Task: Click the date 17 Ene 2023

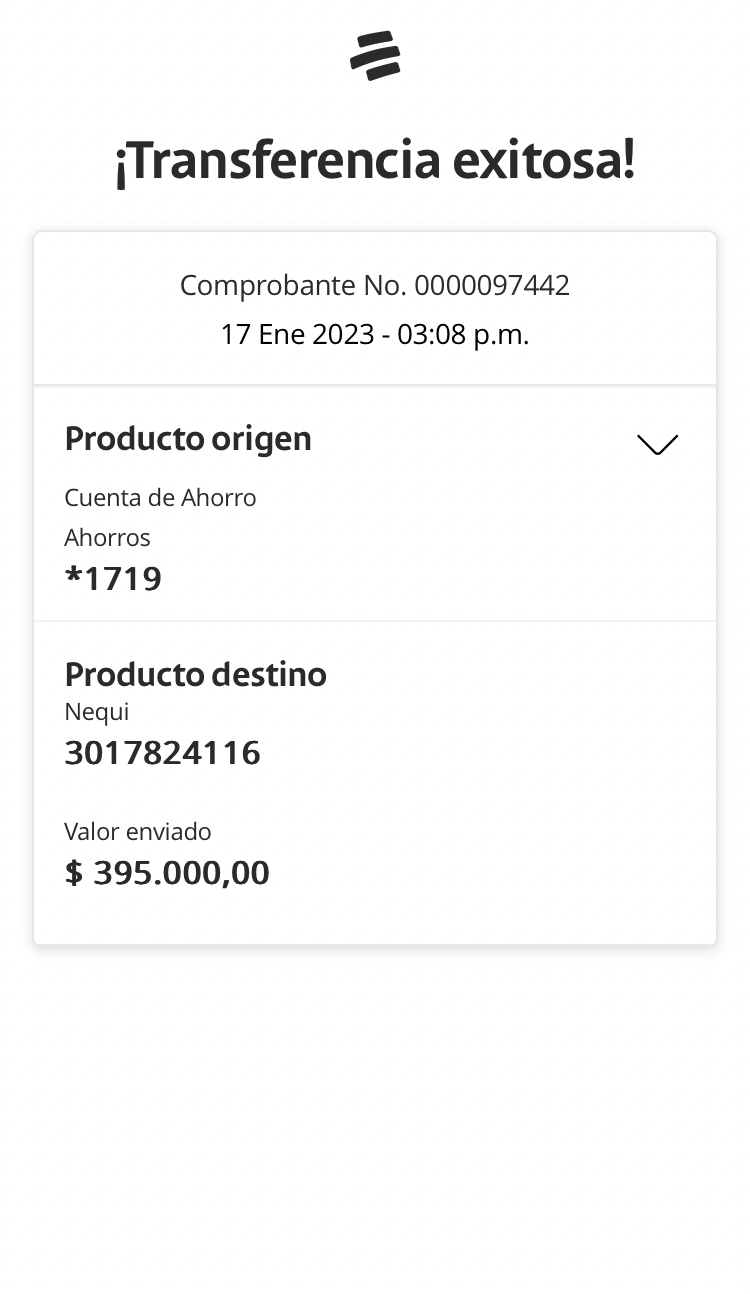Action: point(297,335)
